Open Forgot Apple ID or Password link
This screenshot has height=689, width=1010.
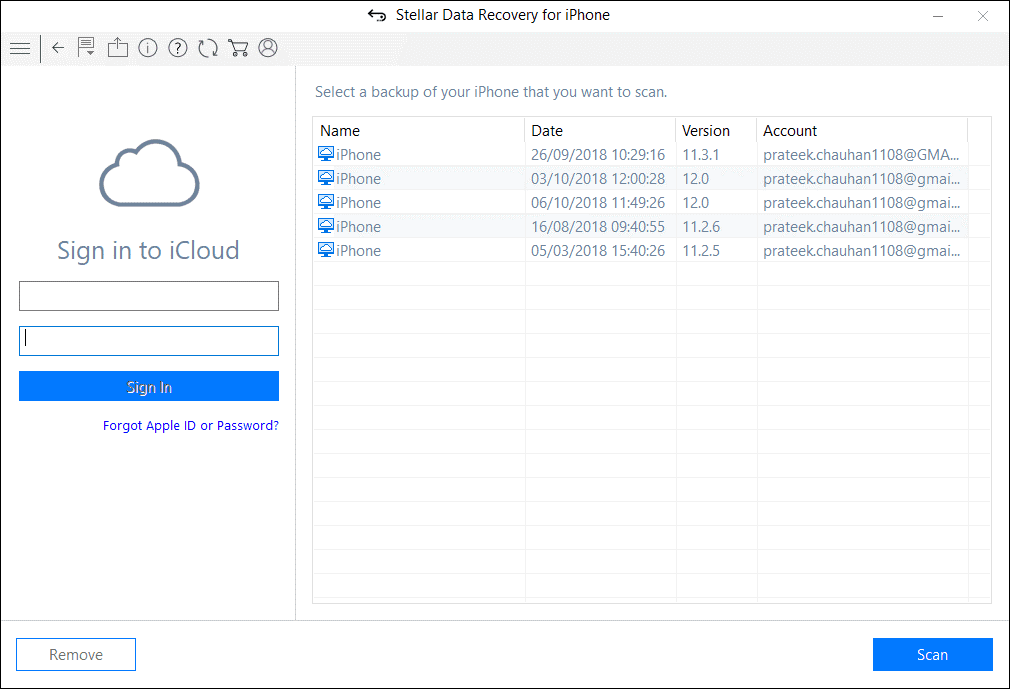click(x=190, y=425)
